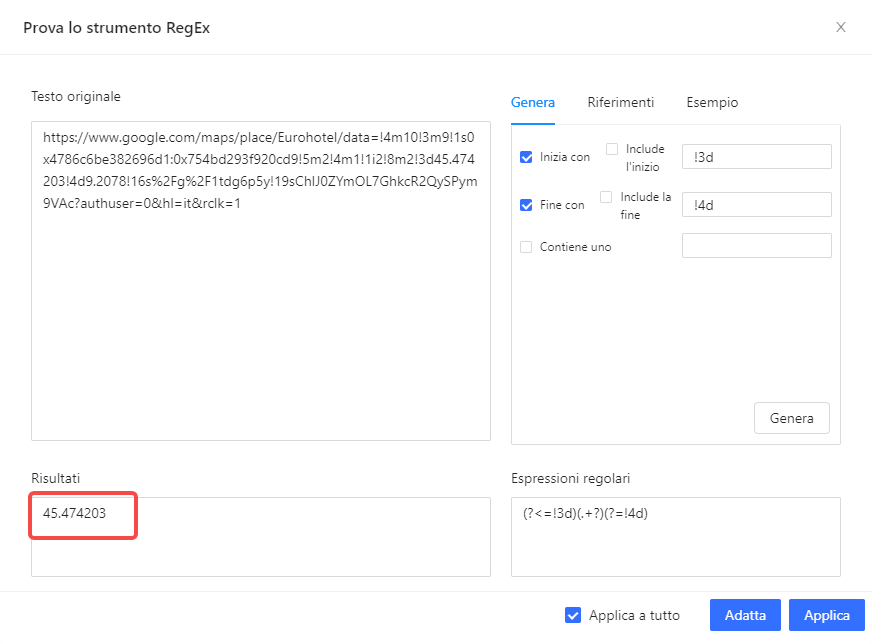Click inside the Testo originale text area
Image resolution: width=872 pixels, height=643 pixels.
pos(260,280)
